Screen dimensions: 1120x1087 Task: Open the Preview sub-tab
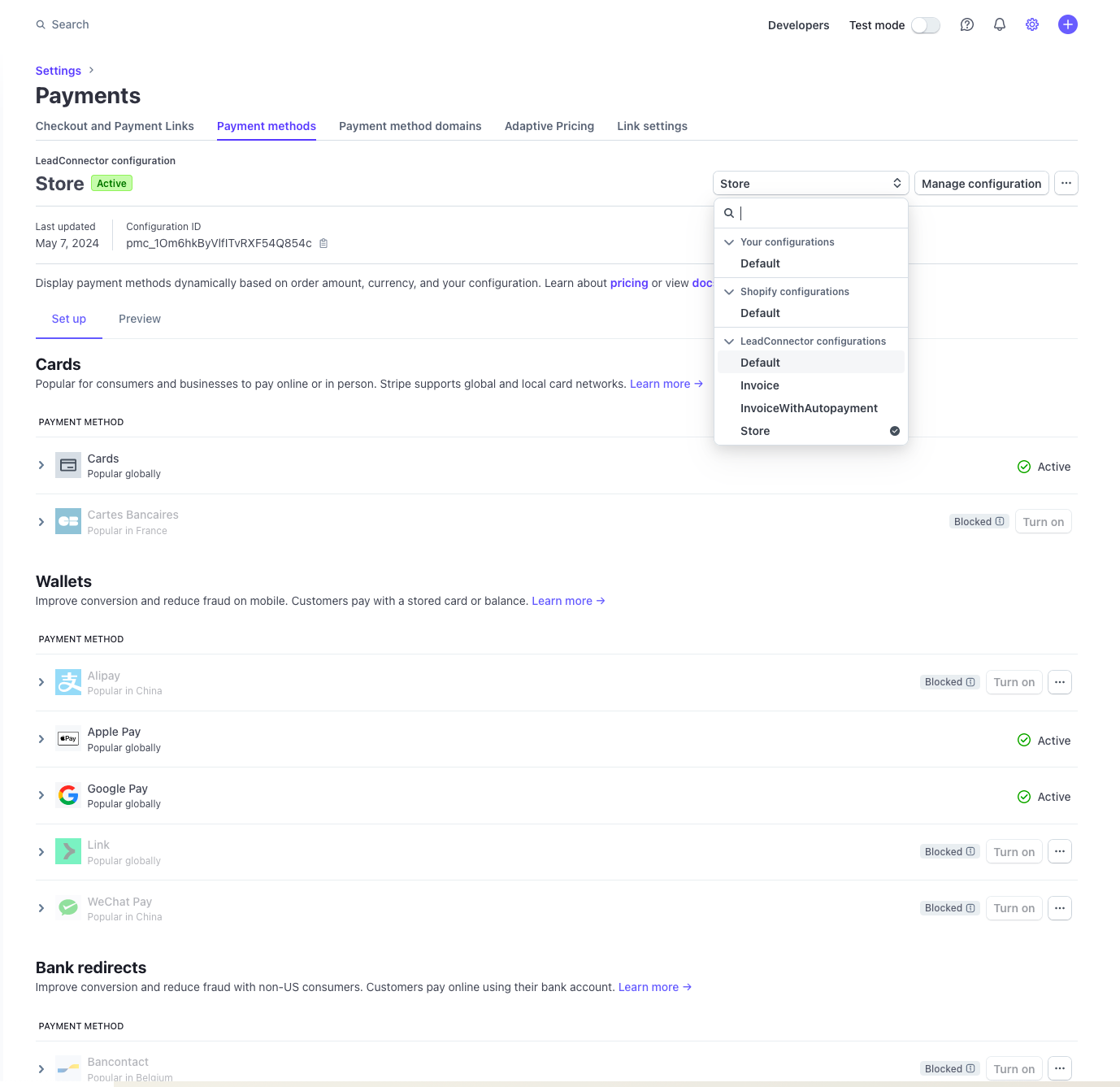(x=140, y=319)
